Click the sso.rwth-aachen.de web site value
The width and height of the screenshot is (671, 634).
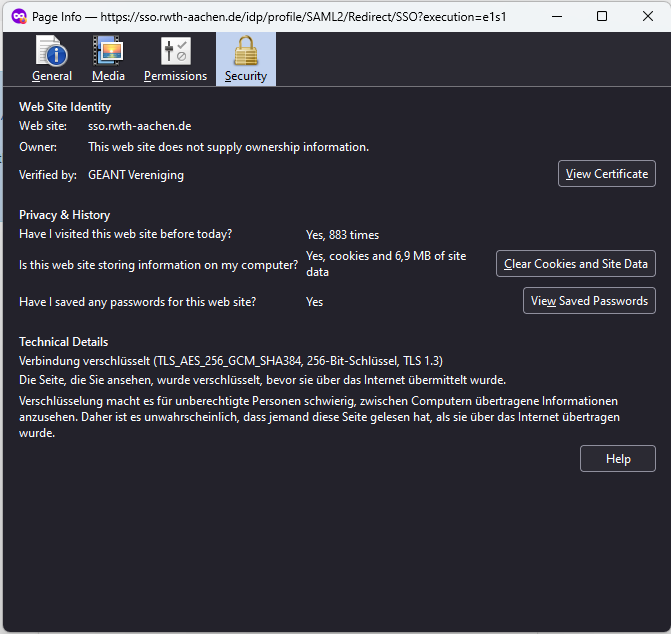139,126
